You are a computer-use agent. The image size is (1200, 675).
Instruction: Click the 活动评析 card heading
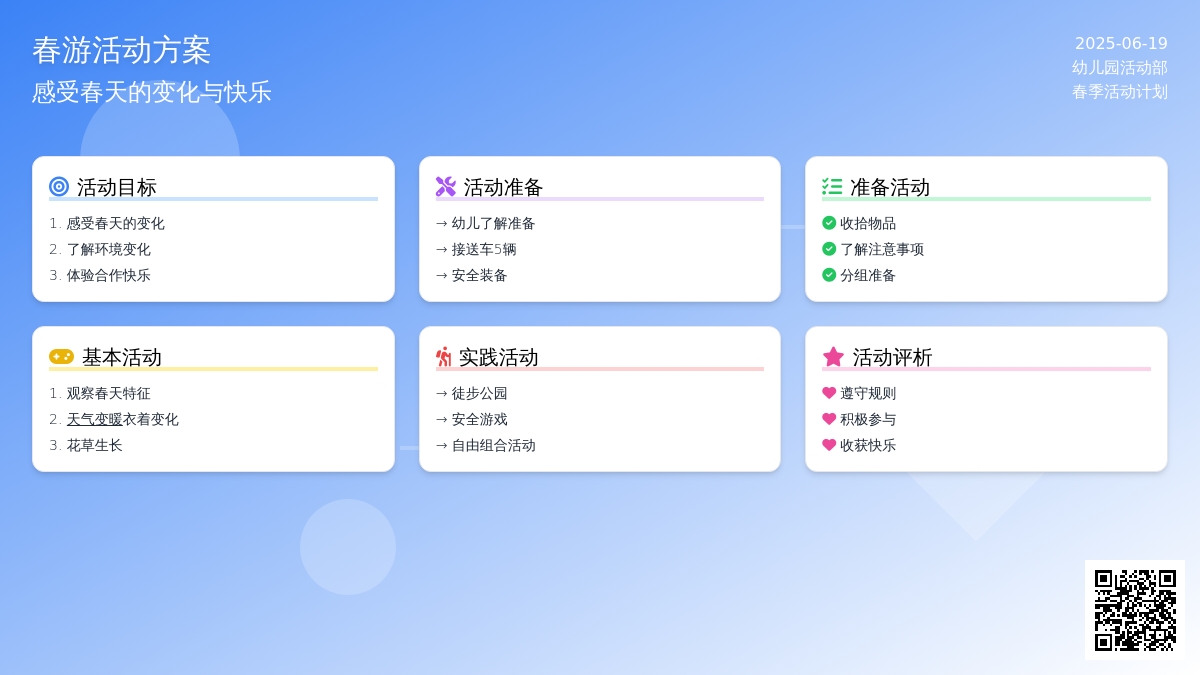tap(892, 357)
